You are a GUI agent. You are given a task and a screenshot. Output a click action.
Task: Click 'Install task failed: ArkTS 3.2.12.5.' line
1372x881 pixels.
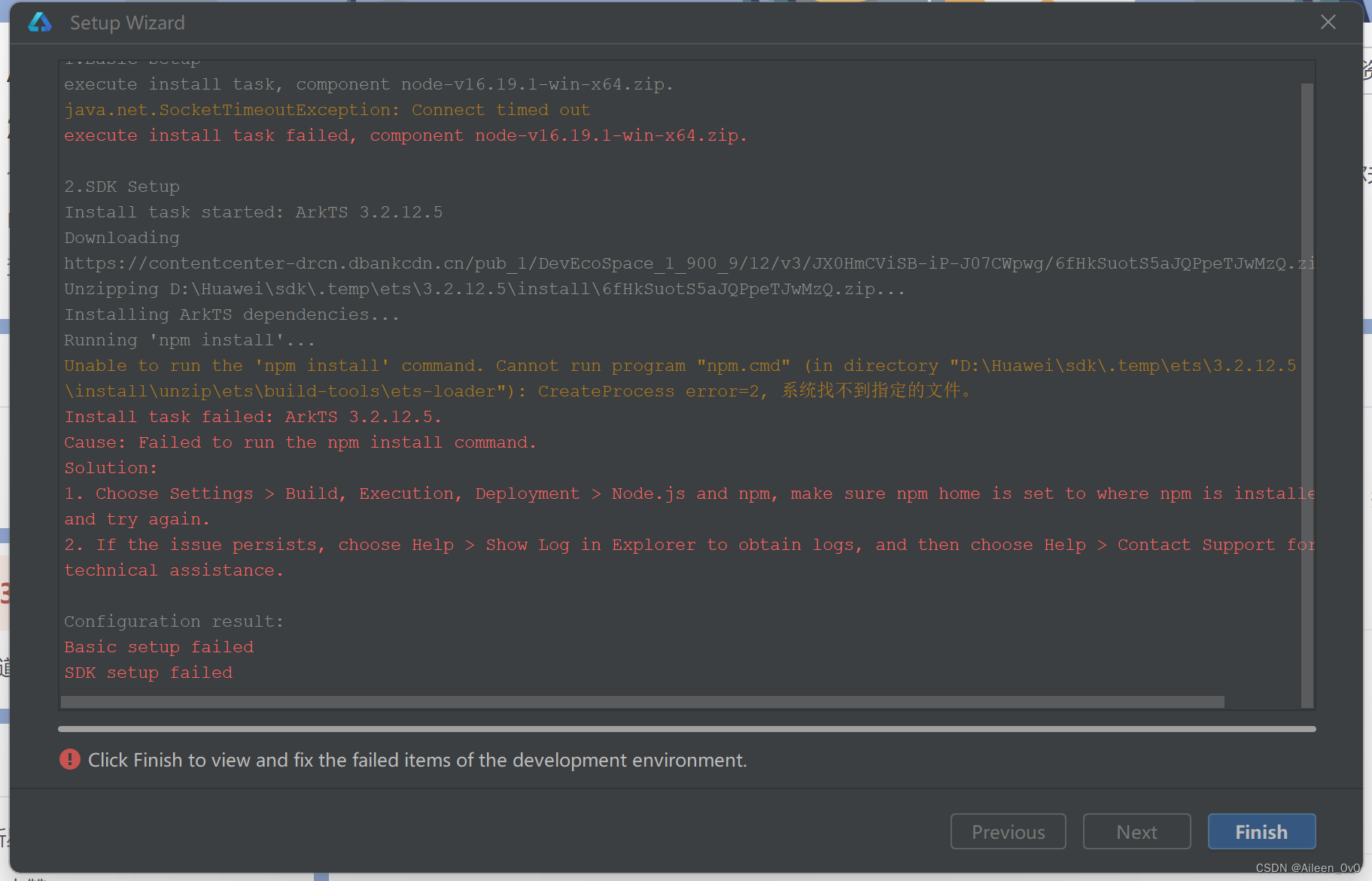pos(253,417)
